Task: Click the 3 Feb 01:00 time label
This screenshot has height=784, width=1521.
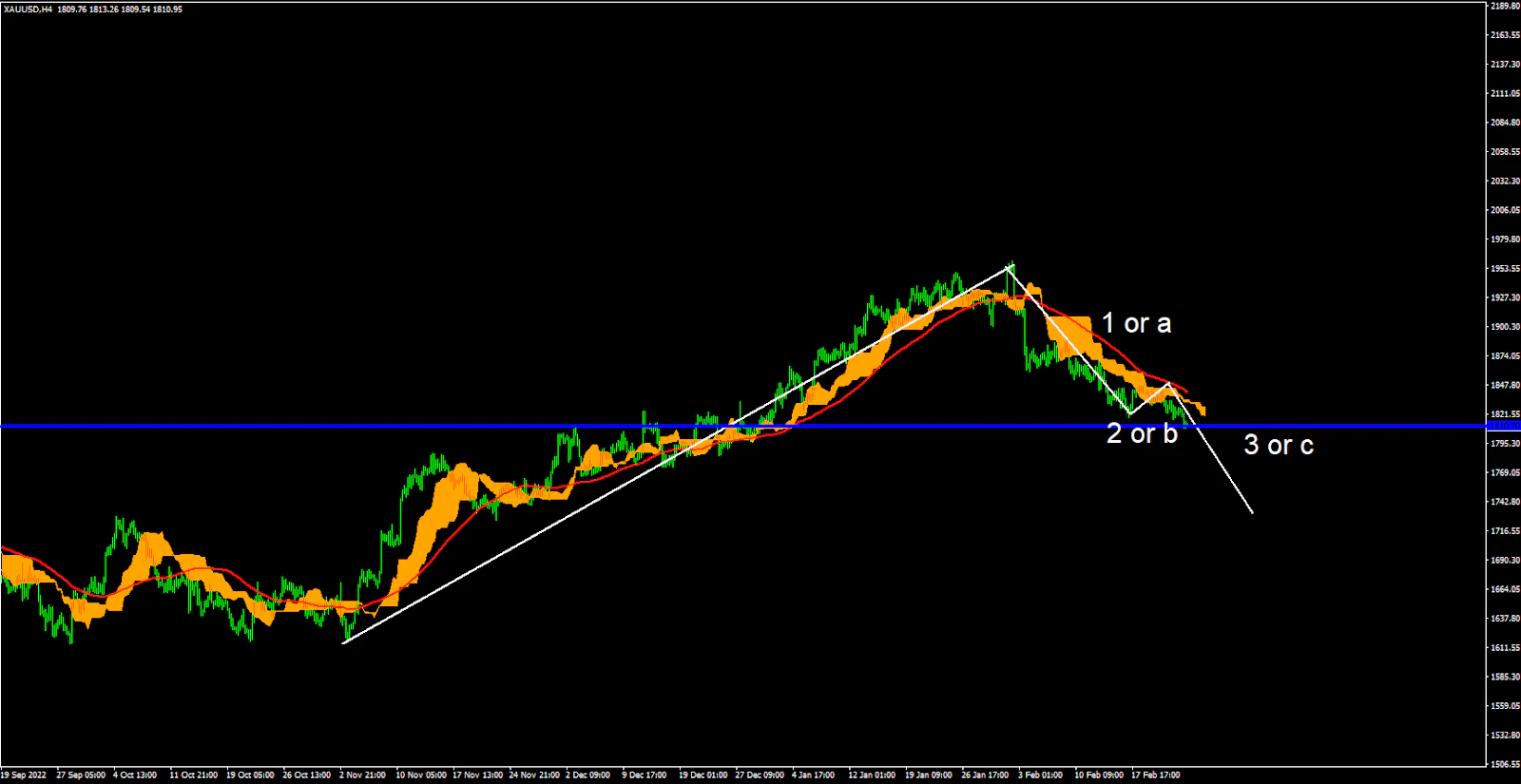Action: tap(1040, 775)
